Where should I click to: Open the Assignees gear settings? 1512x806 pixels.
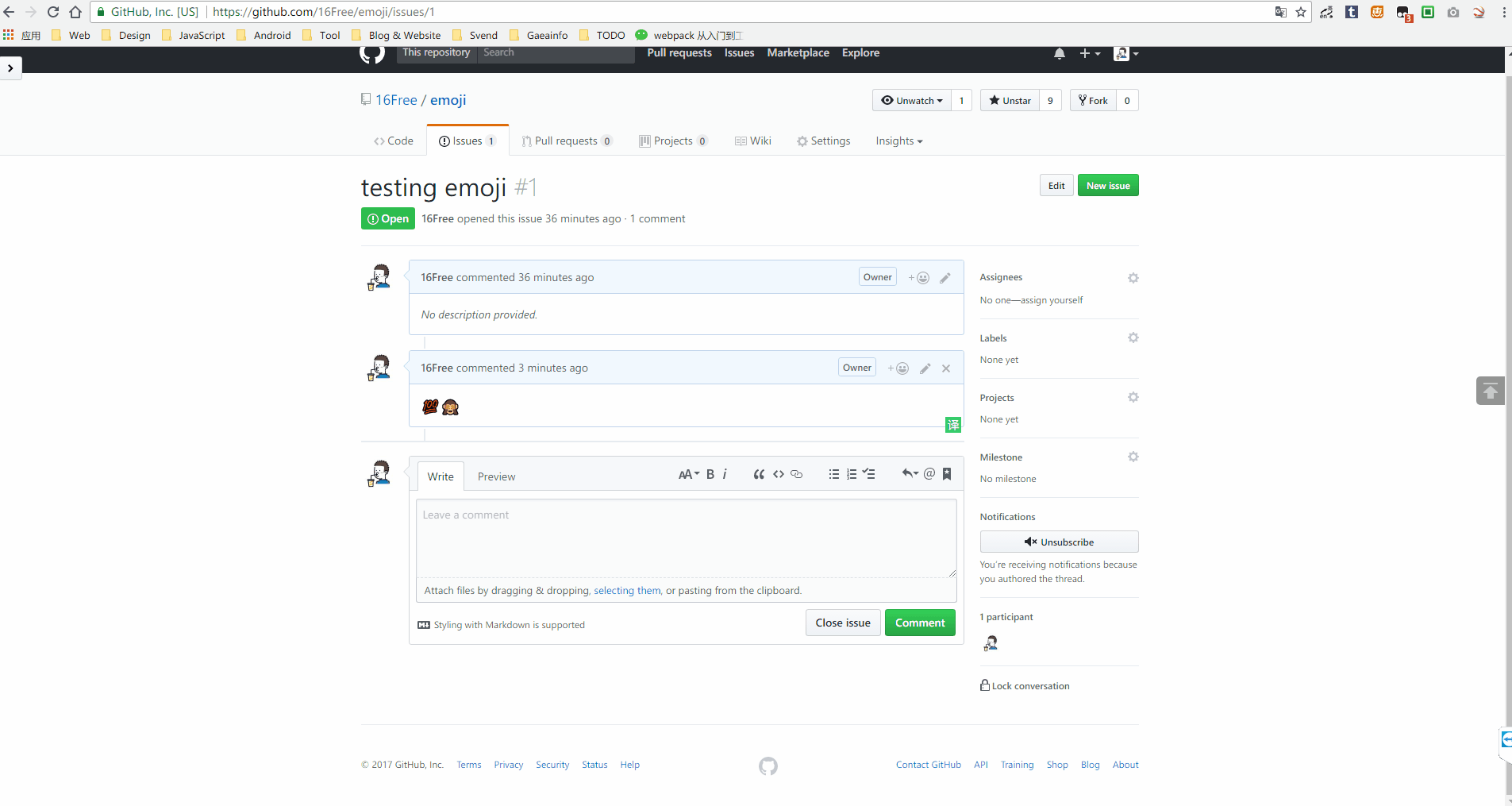pyautogui.click(x=1133, y=278)
